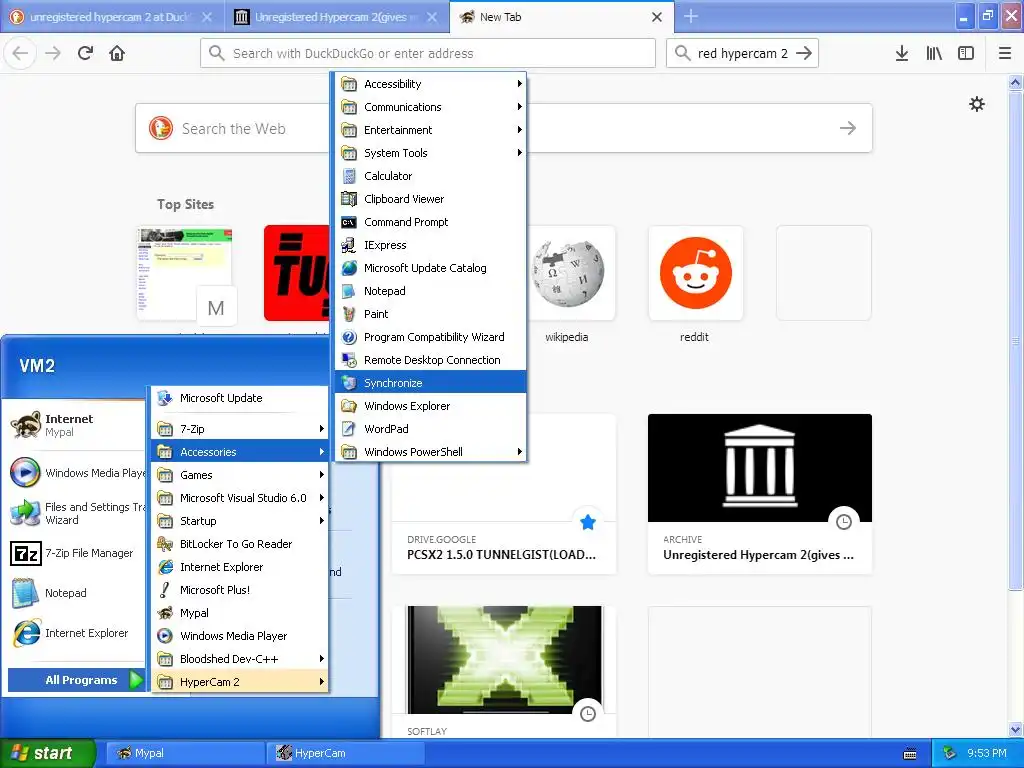The width and height of the screenshot is (1024, 768).
Task: Click the Windows start button
Action: point(47,753)
